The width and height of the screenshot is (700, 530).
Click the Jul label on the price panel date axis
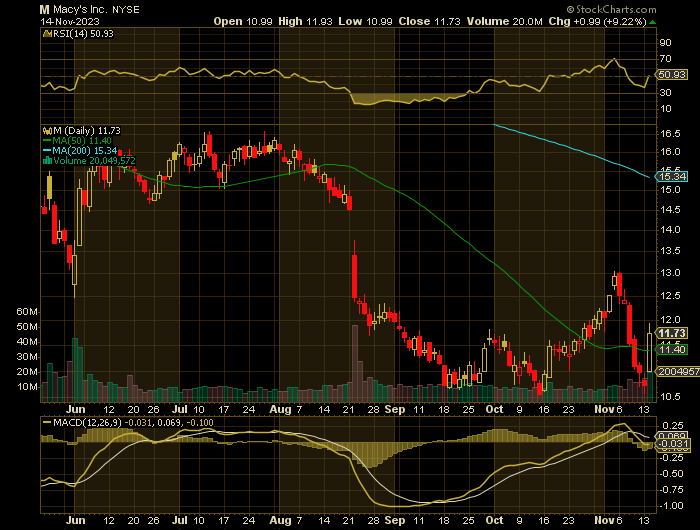click(x=180, y=409)
